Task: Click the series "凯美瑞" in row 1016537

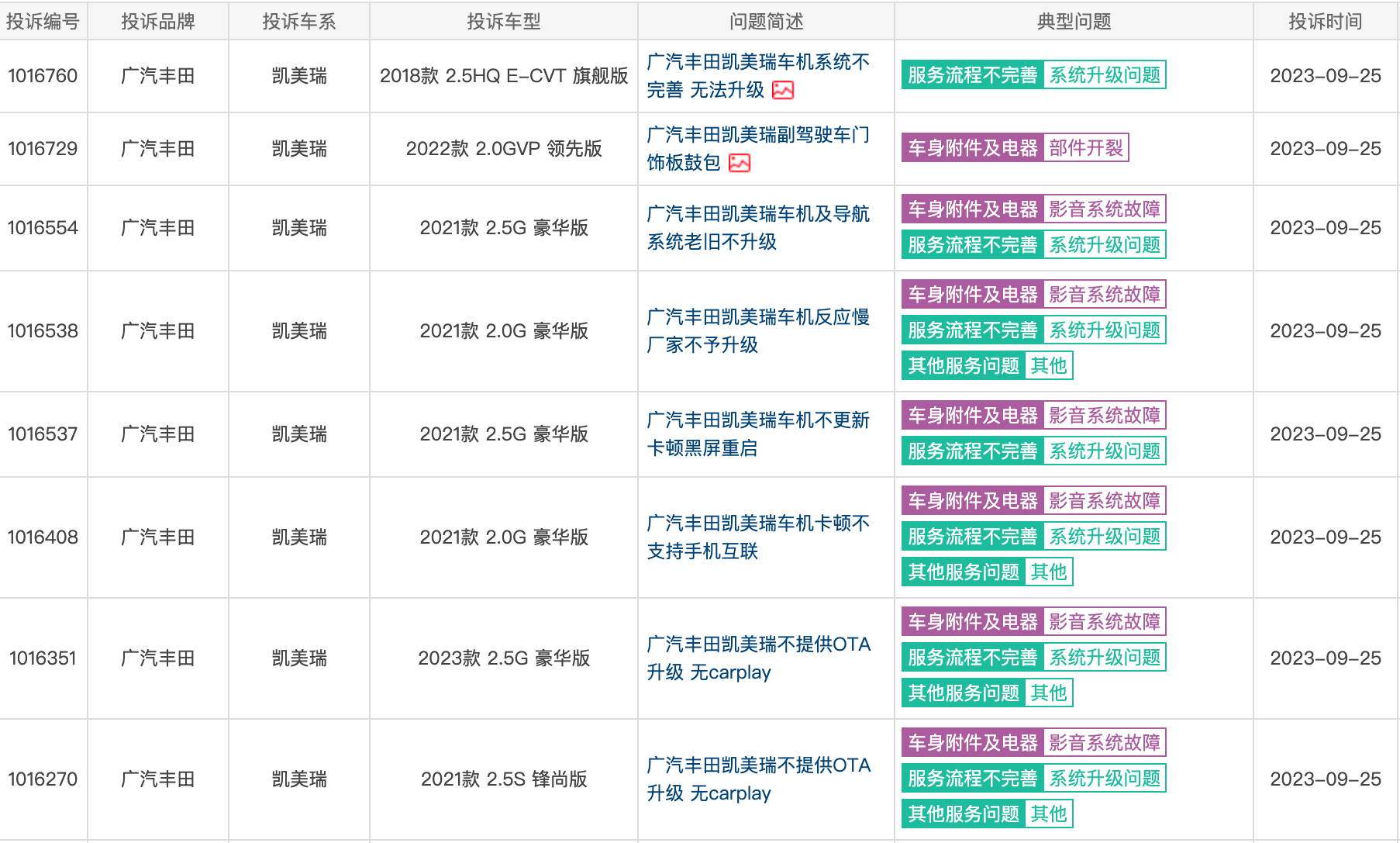Action: 299,434
